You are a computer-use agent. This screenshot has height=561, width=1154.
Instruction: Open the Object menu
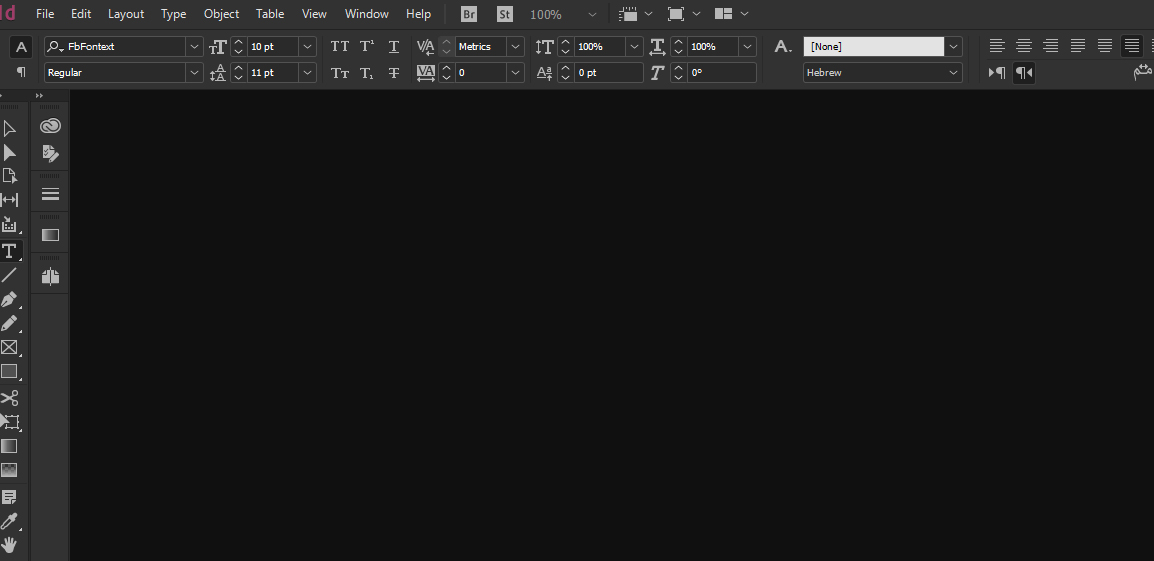(x=222, y=14)
